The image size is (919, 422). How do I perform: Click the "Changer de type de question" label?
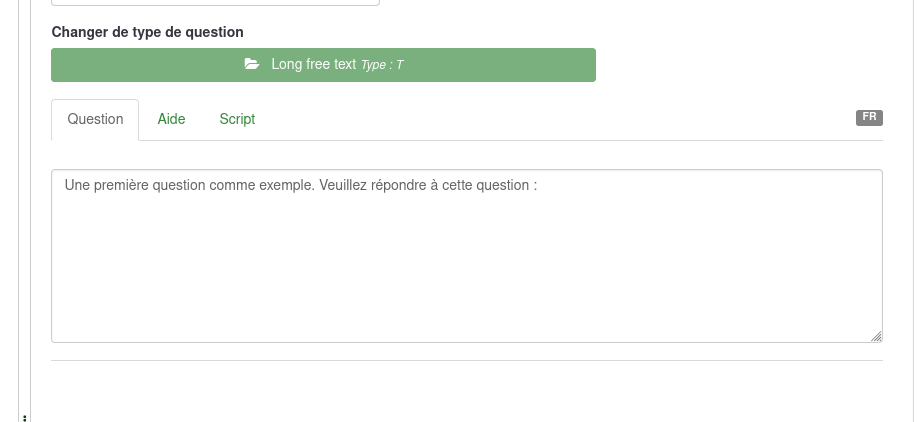pyautogui.click(x=147, y=32)
